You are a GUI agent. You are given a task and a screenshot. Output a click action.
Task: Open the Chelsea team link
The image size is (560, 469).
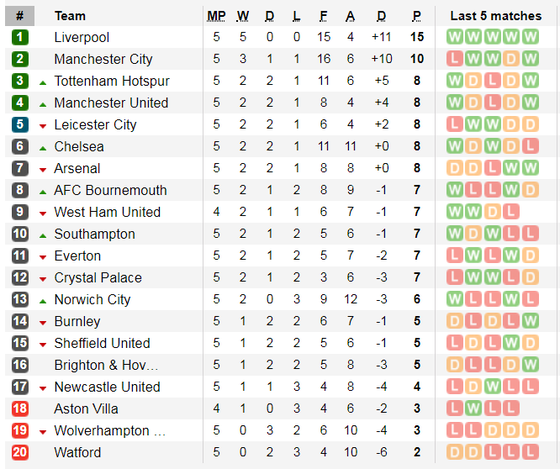pos(79,146)
